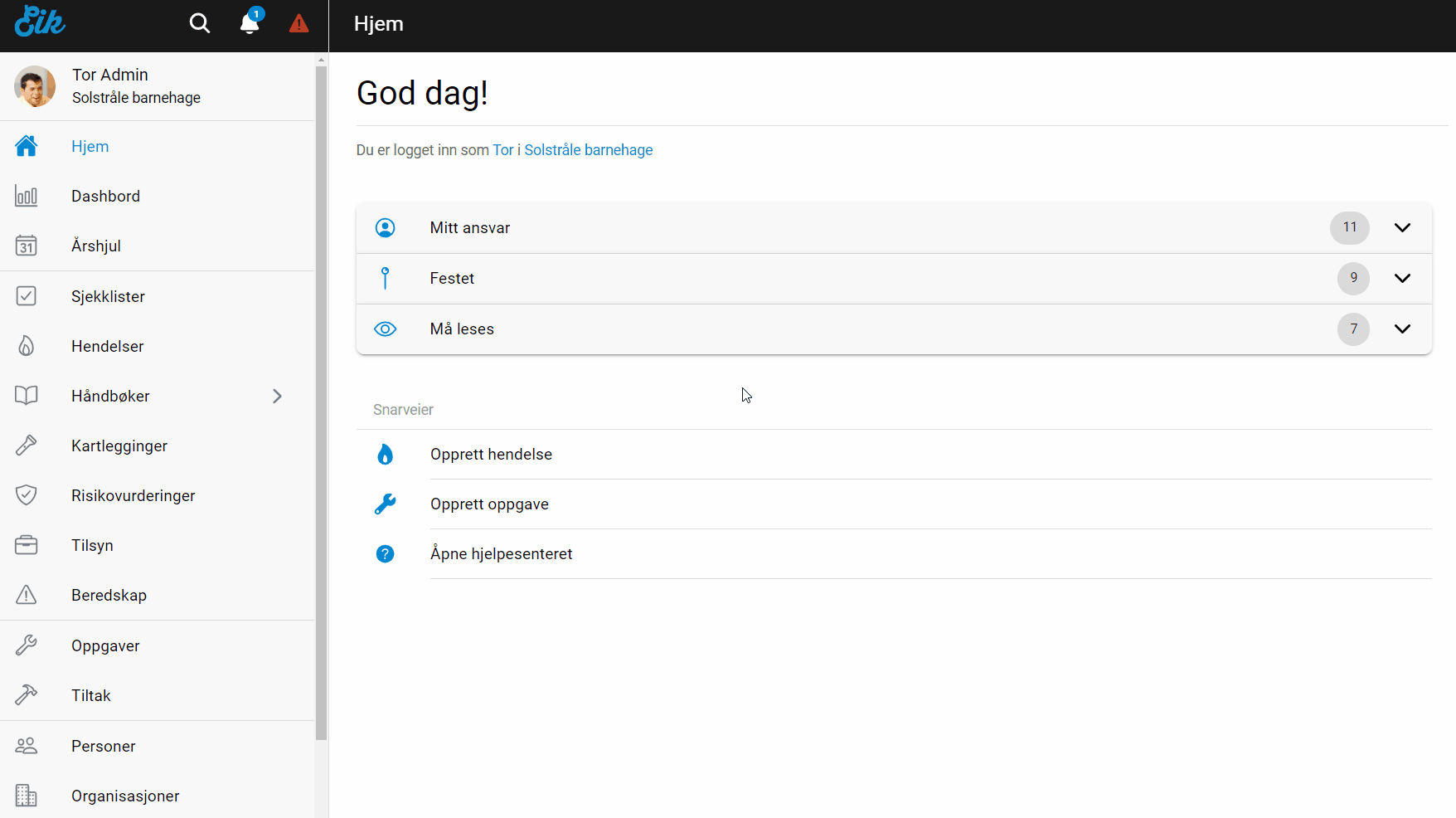Open the search magnifier icon
The width and height of the screenshot is (1456, 818).
(199, 23)
